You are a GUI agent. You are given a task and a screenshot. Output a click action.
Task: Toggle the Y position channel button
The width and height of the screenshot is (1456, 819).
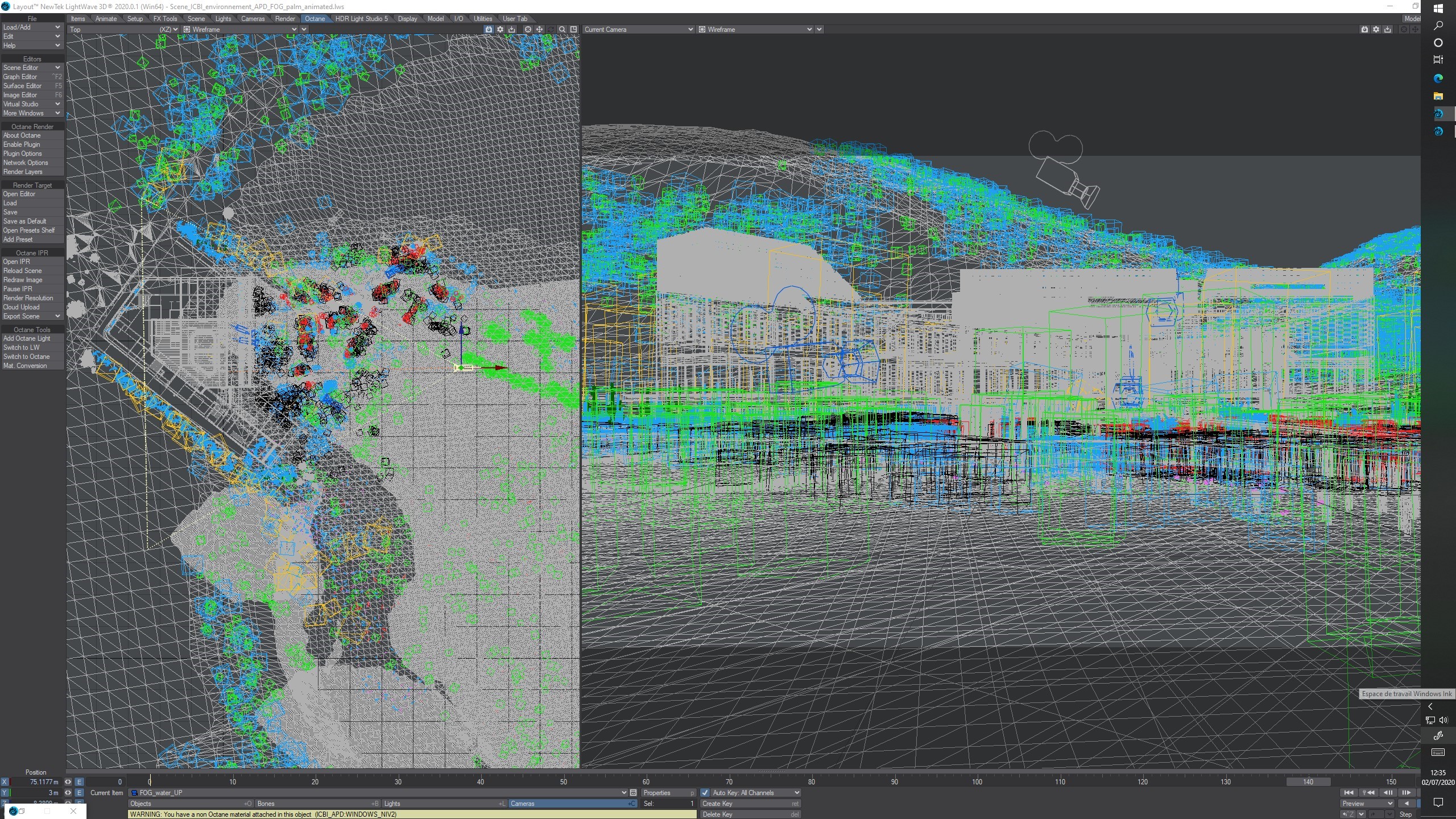[5, 793]
